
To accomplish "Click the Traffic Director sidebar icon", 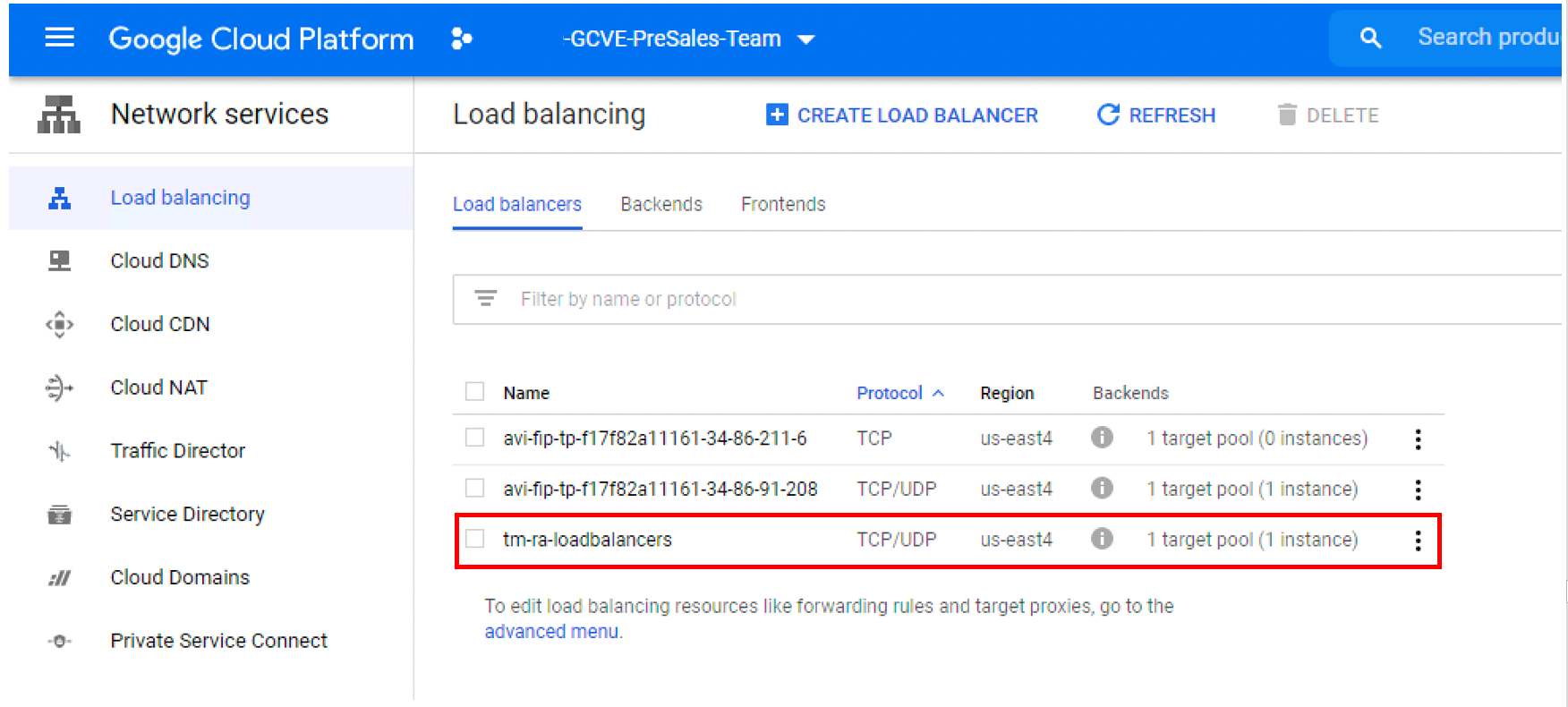I will [x=59, y=451].
